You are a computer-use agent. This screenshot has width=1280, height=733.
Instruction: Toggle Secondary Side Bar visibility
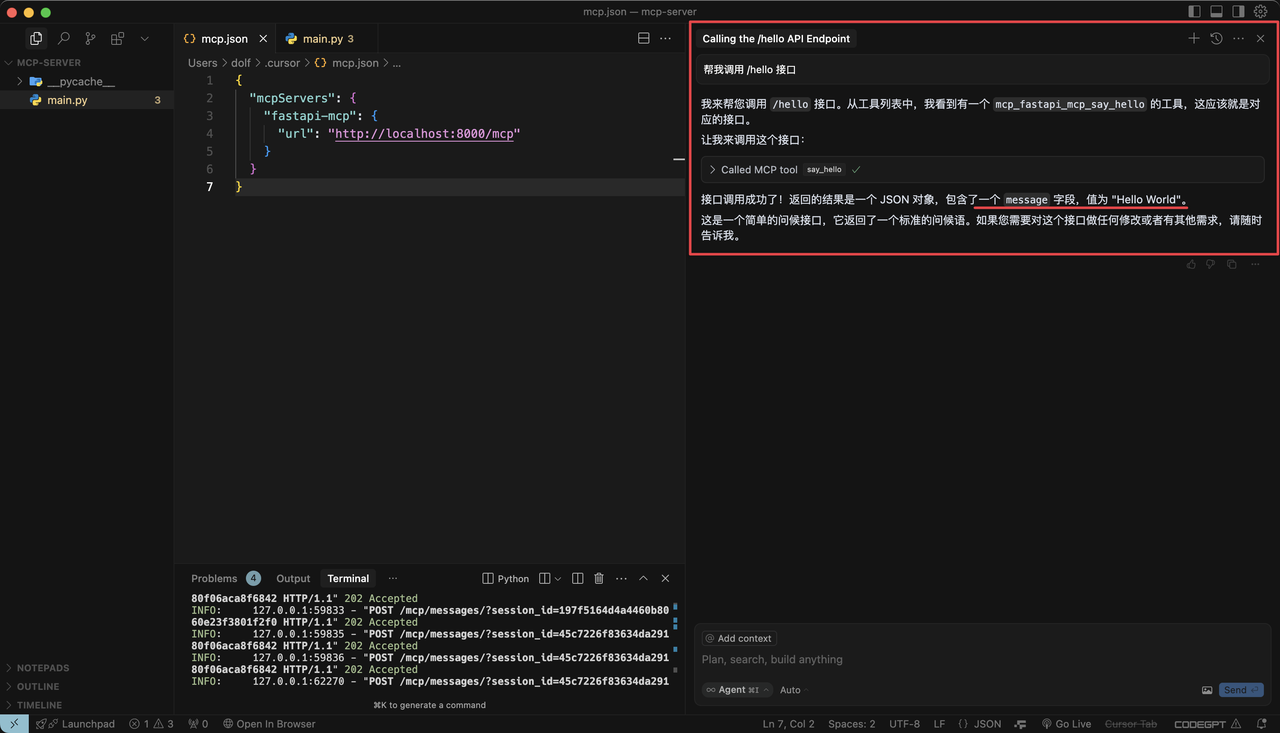(1237, 12)
